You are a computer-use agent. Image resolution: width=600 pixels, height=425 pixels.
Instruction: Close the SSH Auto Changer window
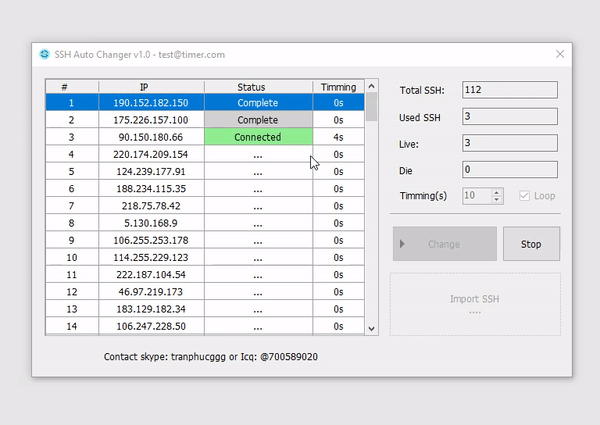(x=560, y=54)
